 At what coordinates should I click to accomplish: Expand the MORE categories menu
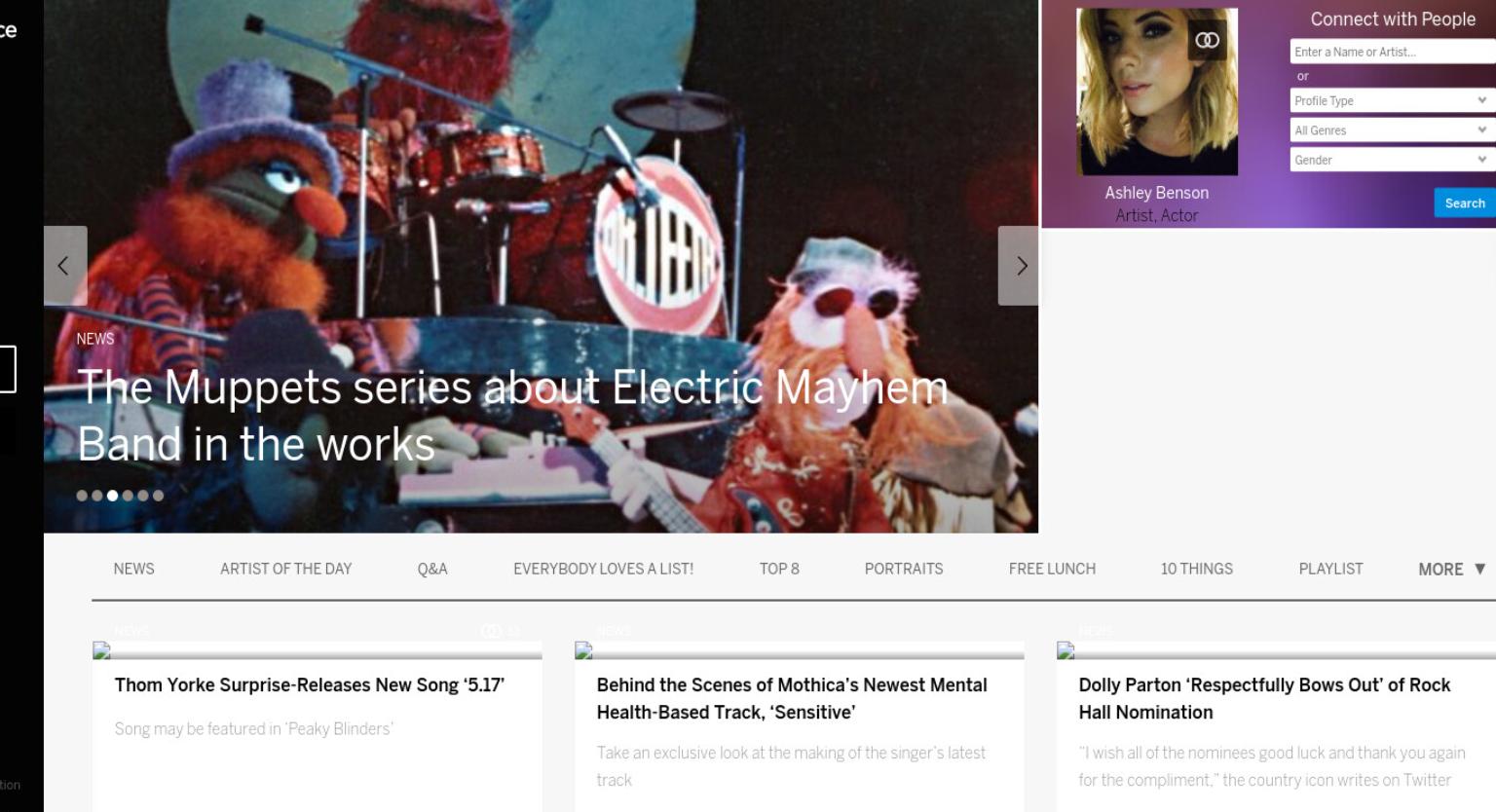click(1452, 569)
